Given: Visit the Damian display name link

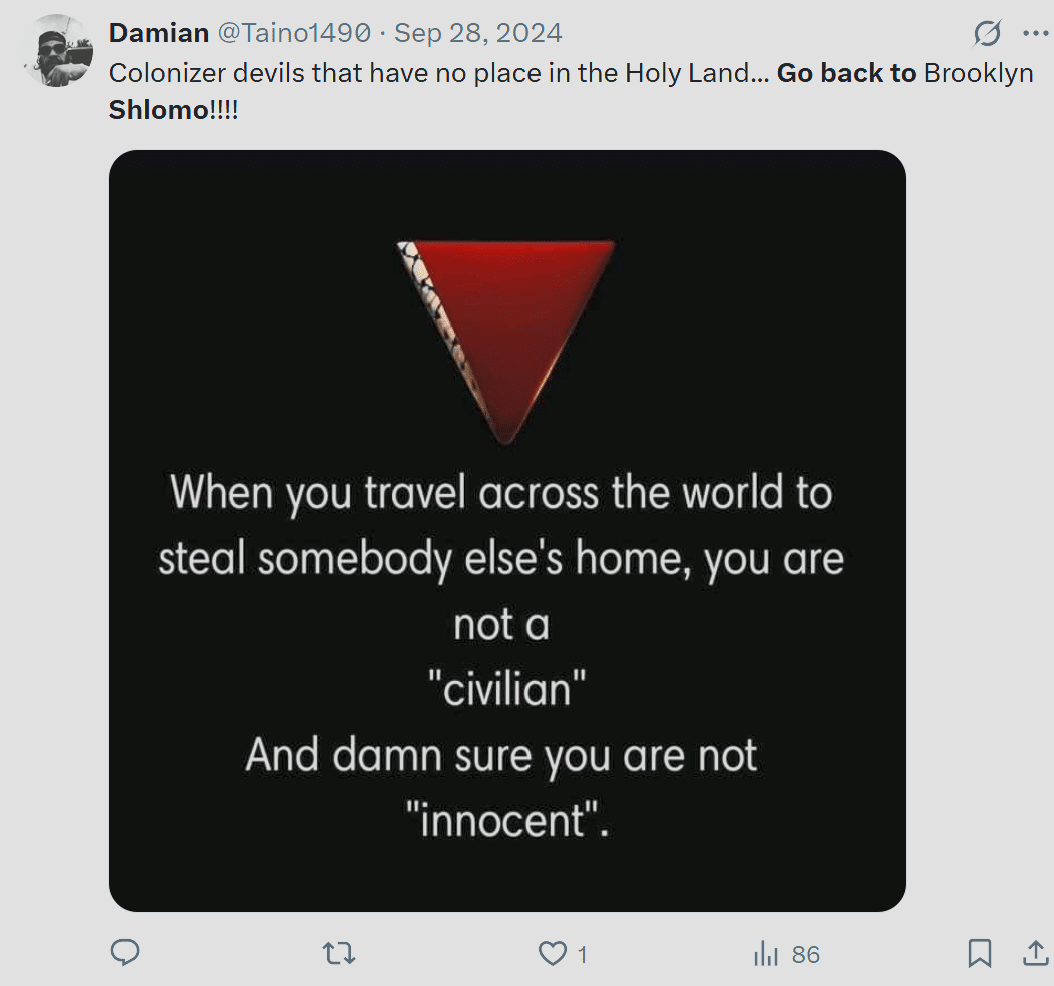Looking at the screenshot, I should pos(159,33).
